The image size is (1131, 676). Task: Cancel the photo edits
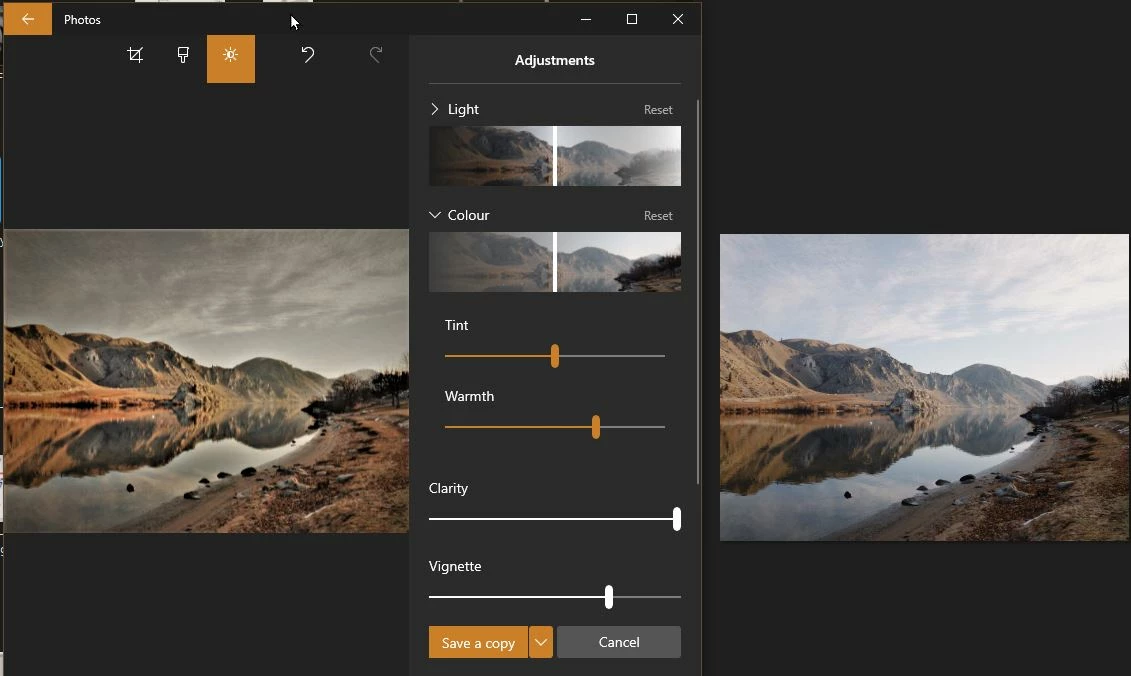[619, 642]
